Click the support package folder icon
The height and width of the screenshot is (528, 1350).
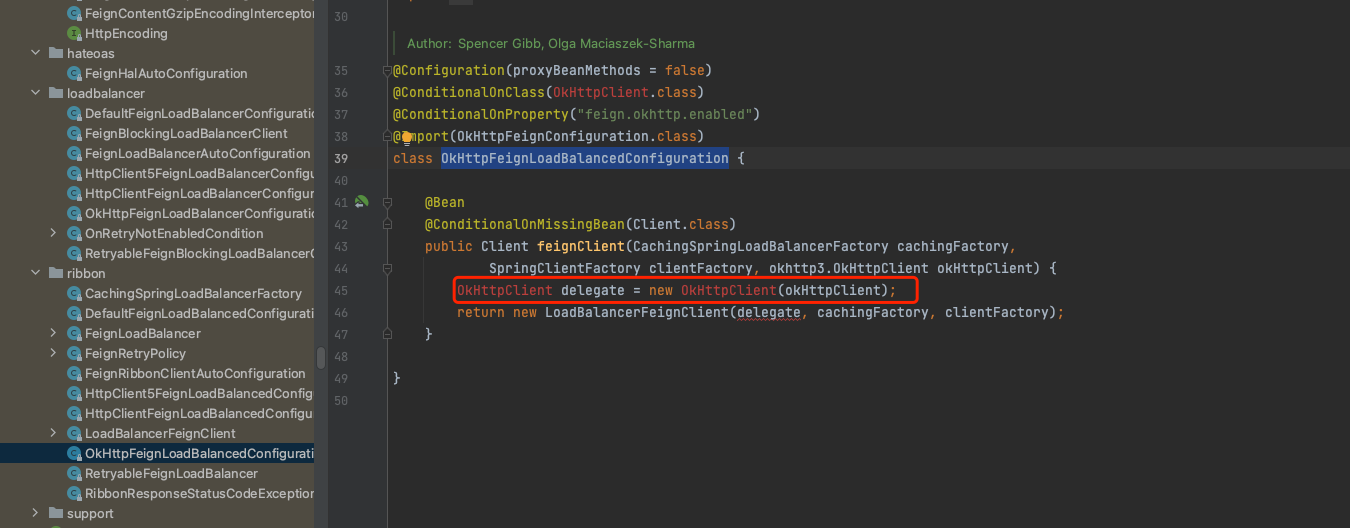(55, 514)
